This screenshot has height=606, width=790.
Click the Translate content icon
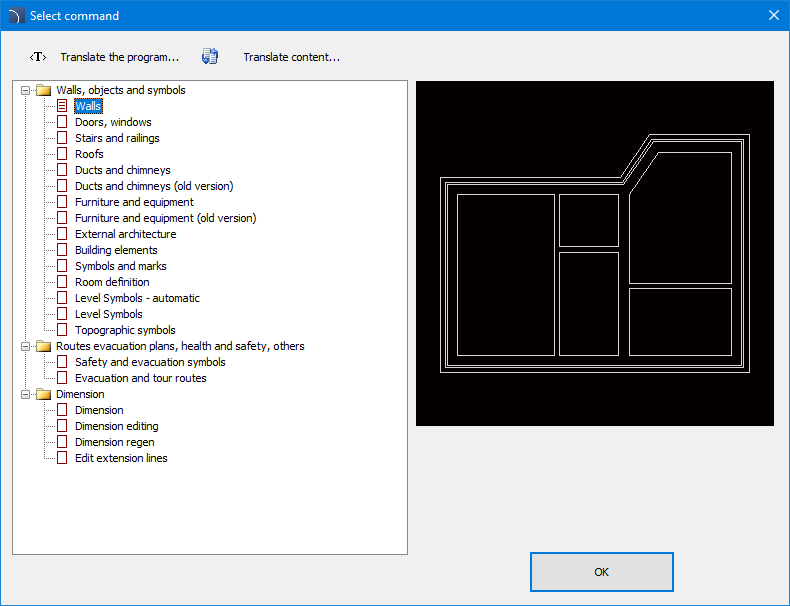click(210, 57)
